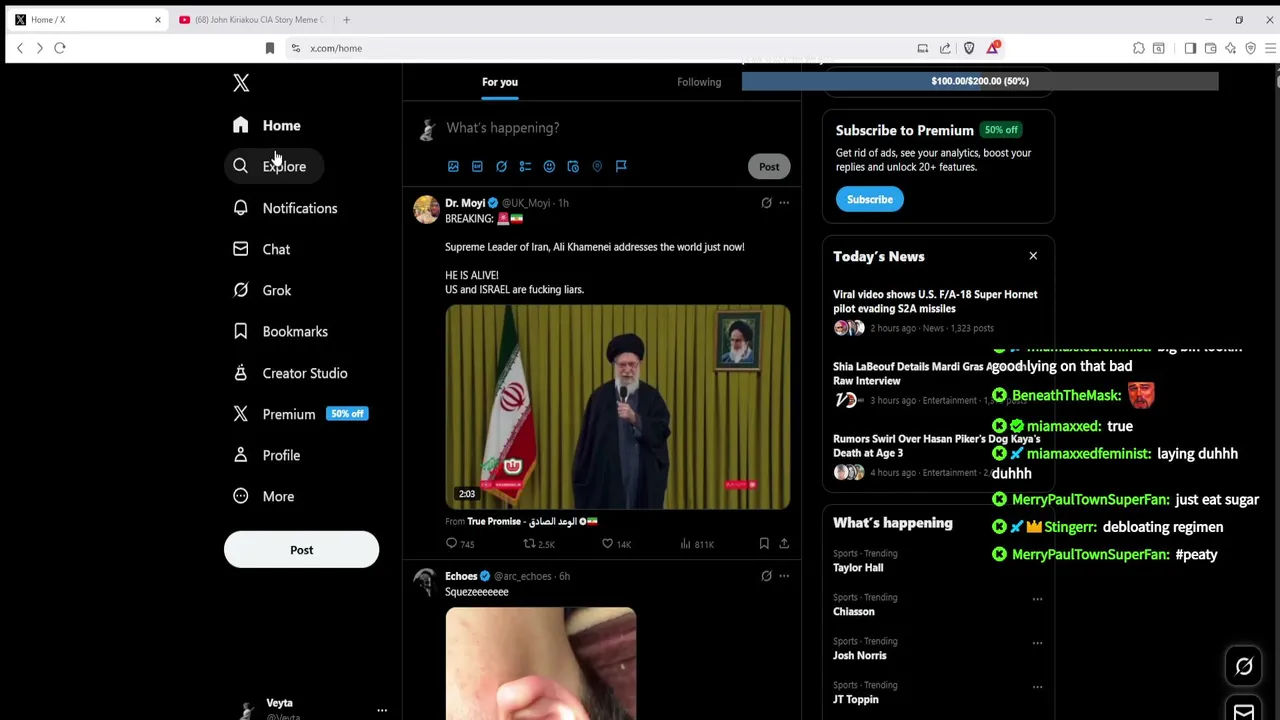
Task: Reply to Dr. Moyi's post
Action: click(460, 544)
